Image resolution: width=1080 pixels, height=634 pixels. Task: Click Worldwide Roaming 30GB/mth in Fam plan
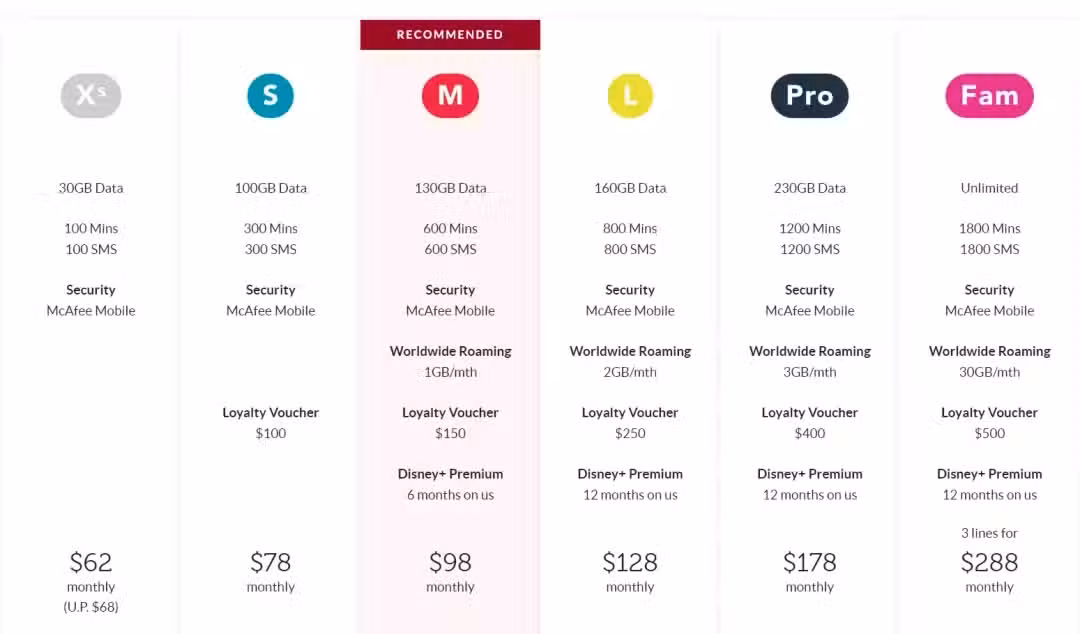pos(989,362)
